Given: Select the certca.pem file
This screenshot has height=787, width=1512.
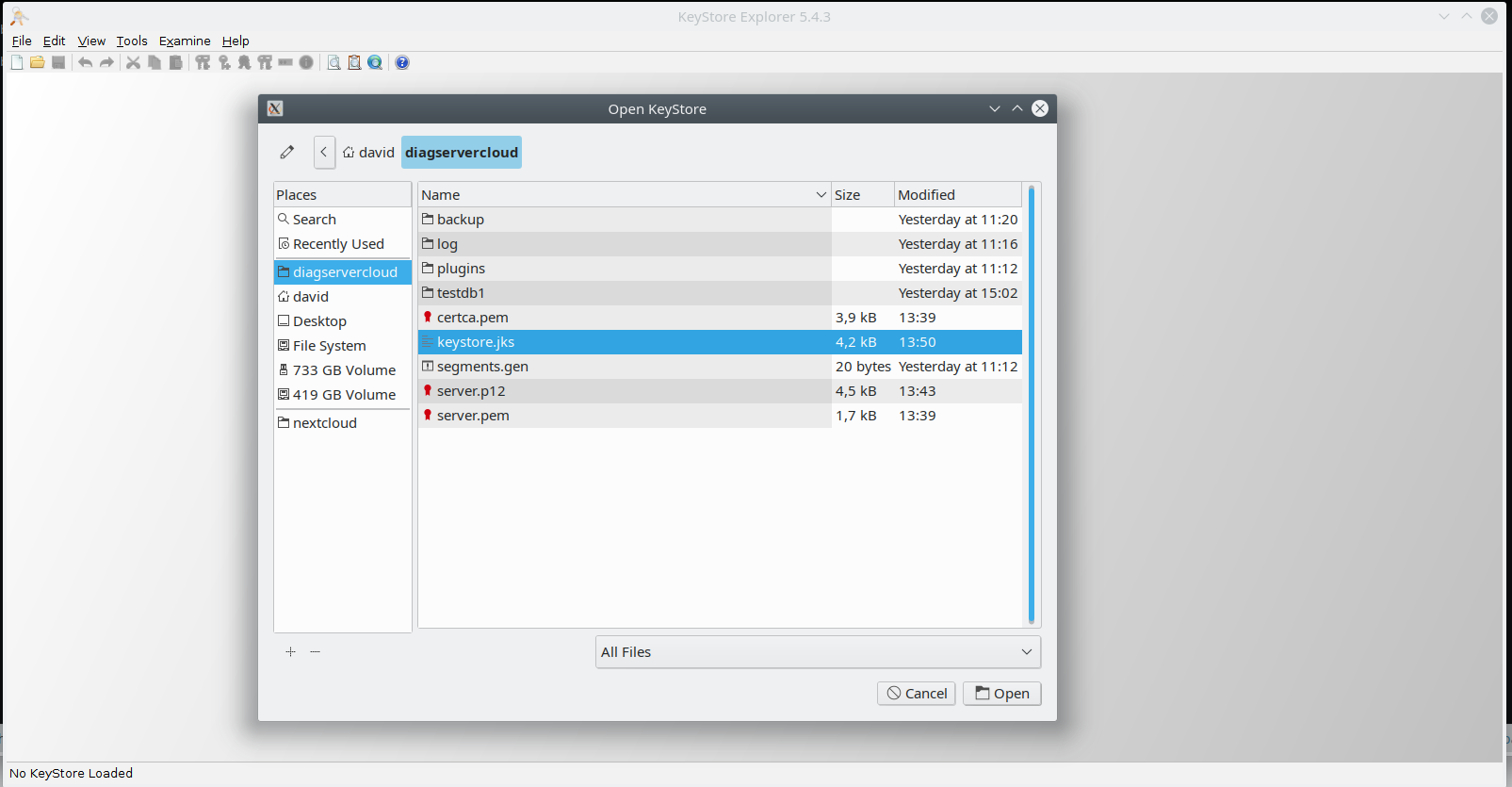Looking at the screenshot, I should [720, 318].
